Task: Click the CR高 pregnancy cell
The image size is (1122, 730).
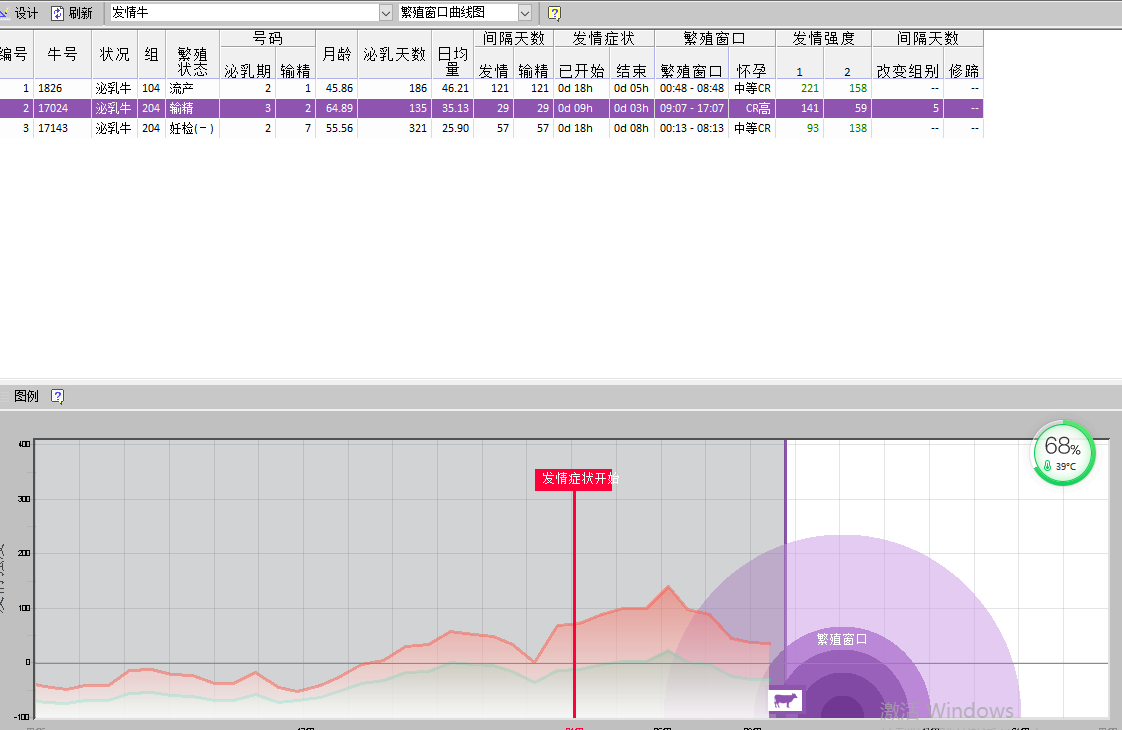Action: (752, 108)
